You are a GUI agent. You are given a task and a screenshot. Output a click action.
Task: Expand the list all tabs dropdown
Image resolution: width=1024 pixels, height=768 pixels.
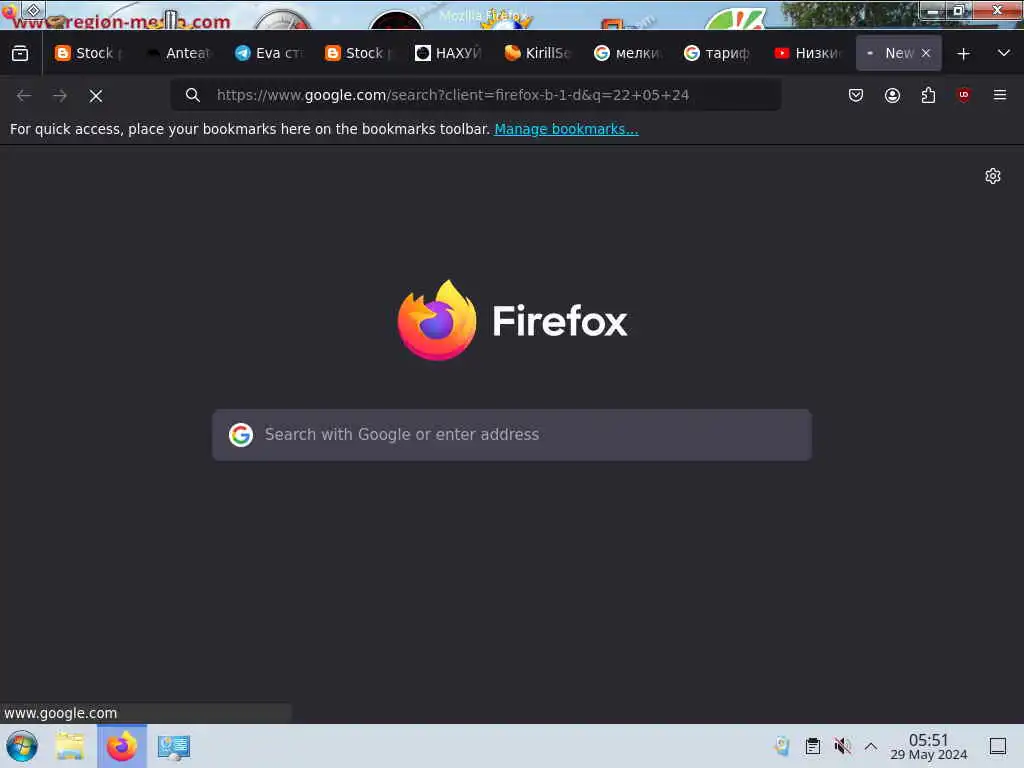click(x=1004, y=53)
